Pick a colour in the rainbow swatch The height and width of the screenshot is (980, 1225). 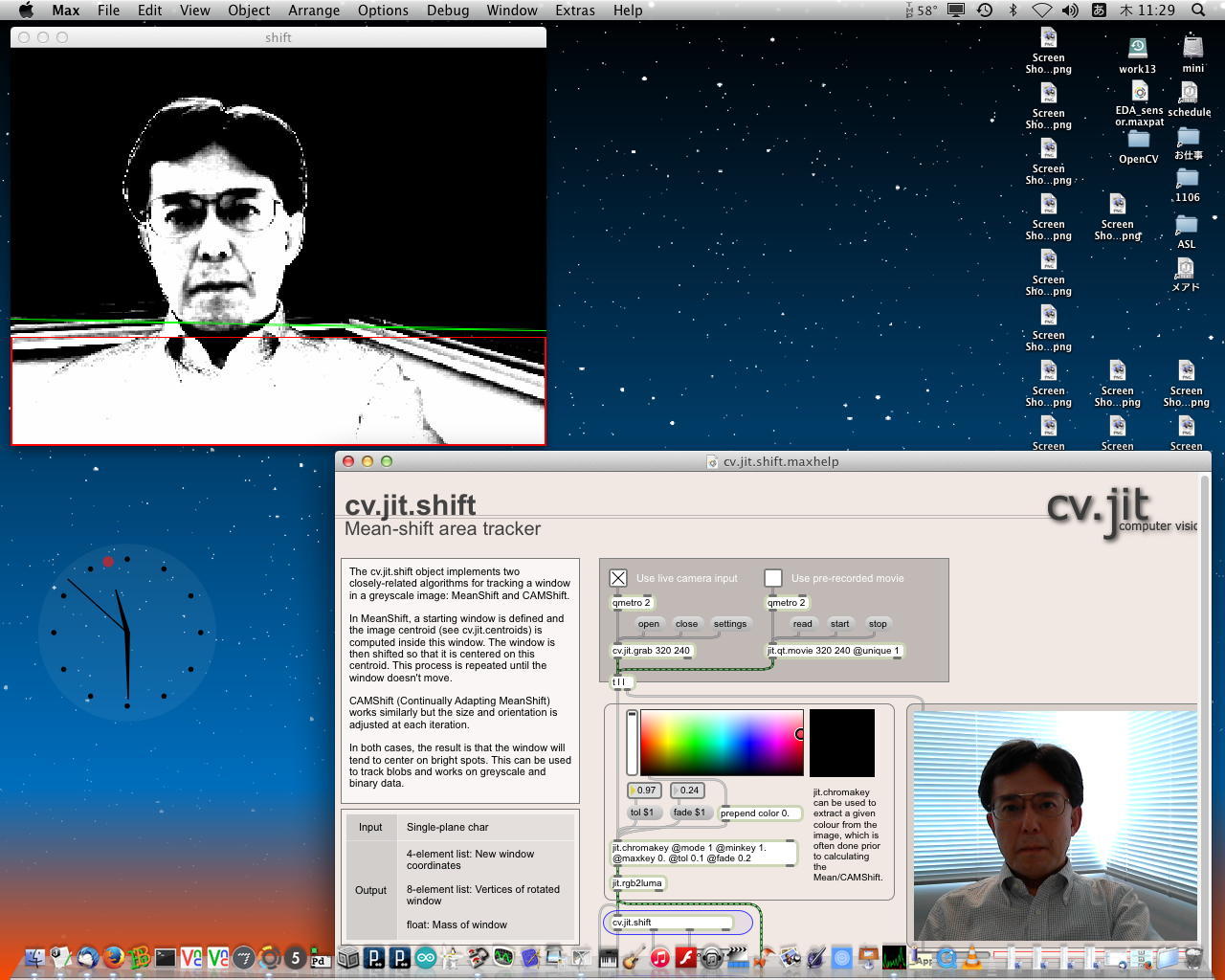point(722,743)
